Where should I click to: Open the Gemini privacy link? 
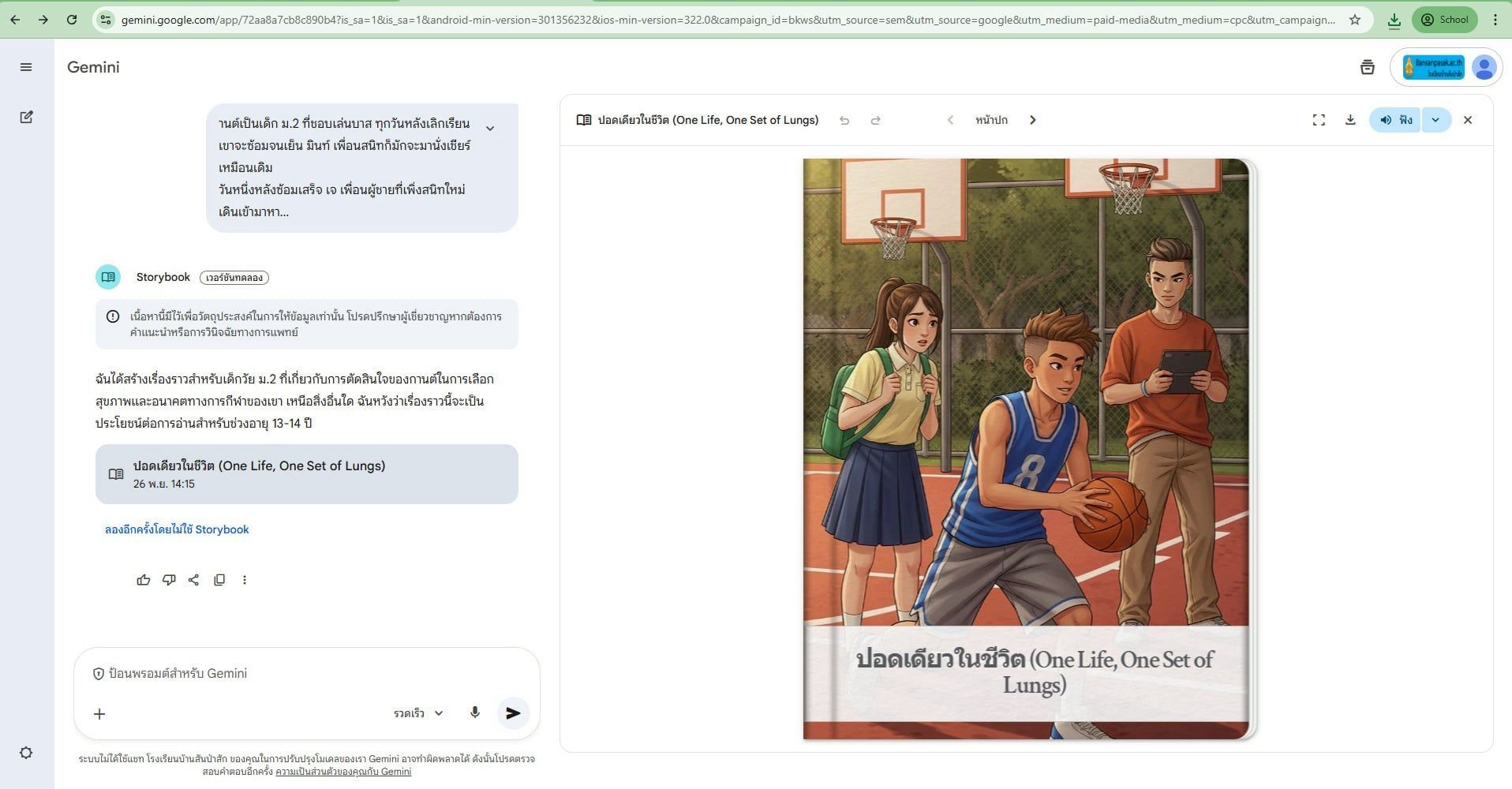(343, 772)
